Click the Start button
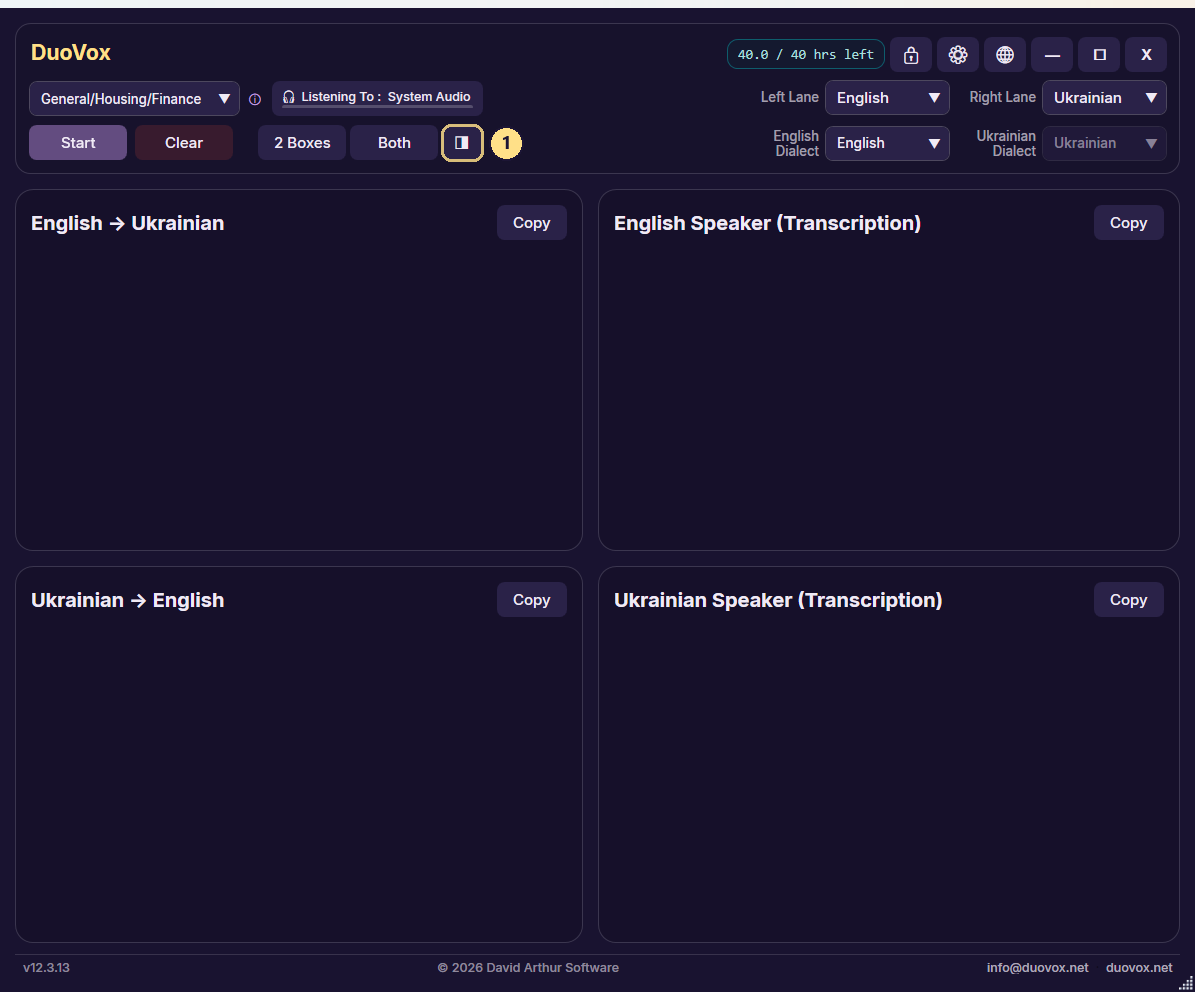 78,142
